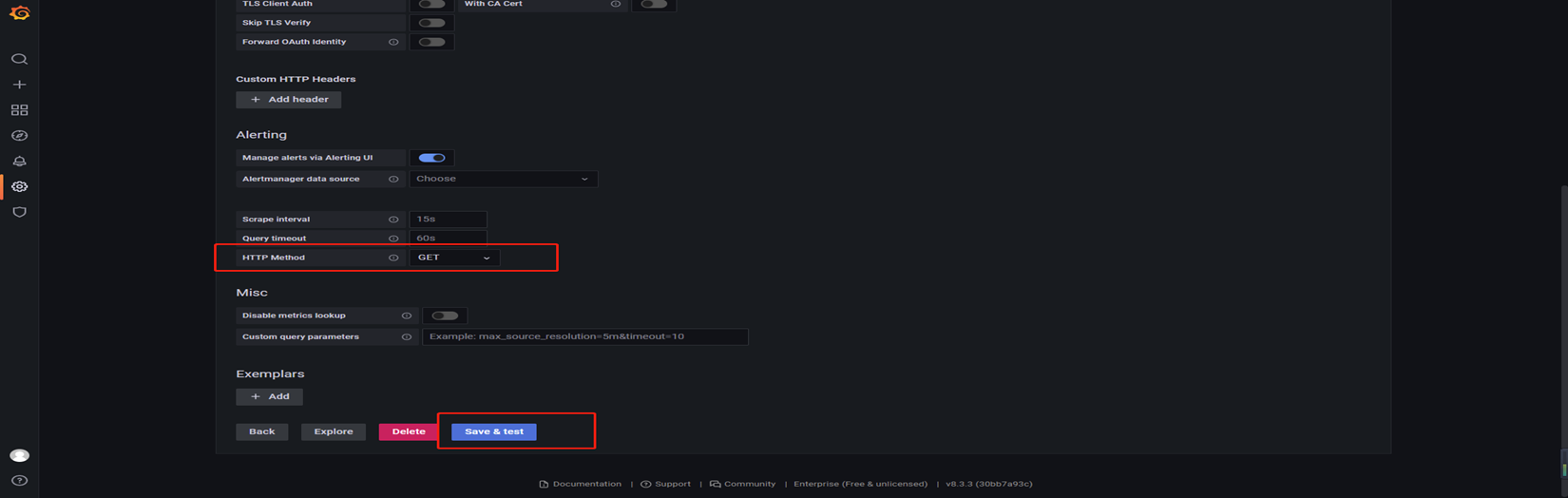Click the Custom query parameters input field
Viewport: 1568px width, 498px height.
tap(585, 336)
